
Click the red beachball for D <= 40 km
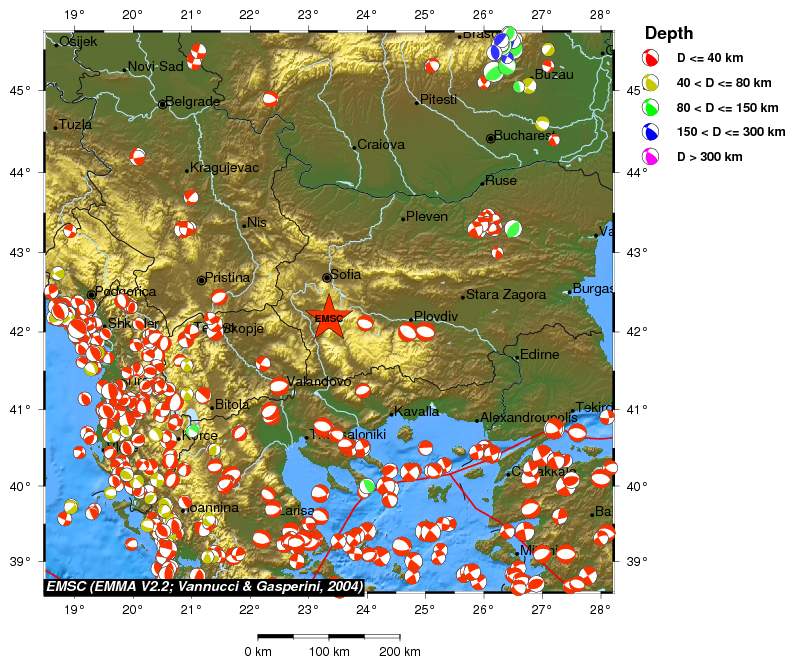[651, 58]
